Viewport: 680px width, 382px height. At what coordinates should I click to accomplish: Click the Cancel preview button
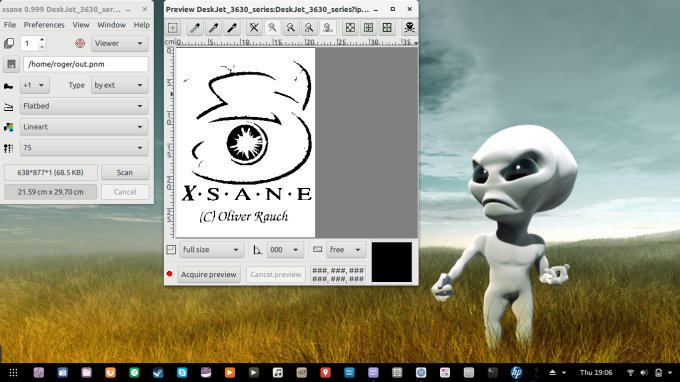pyautogui.click(x=276, y=274)
